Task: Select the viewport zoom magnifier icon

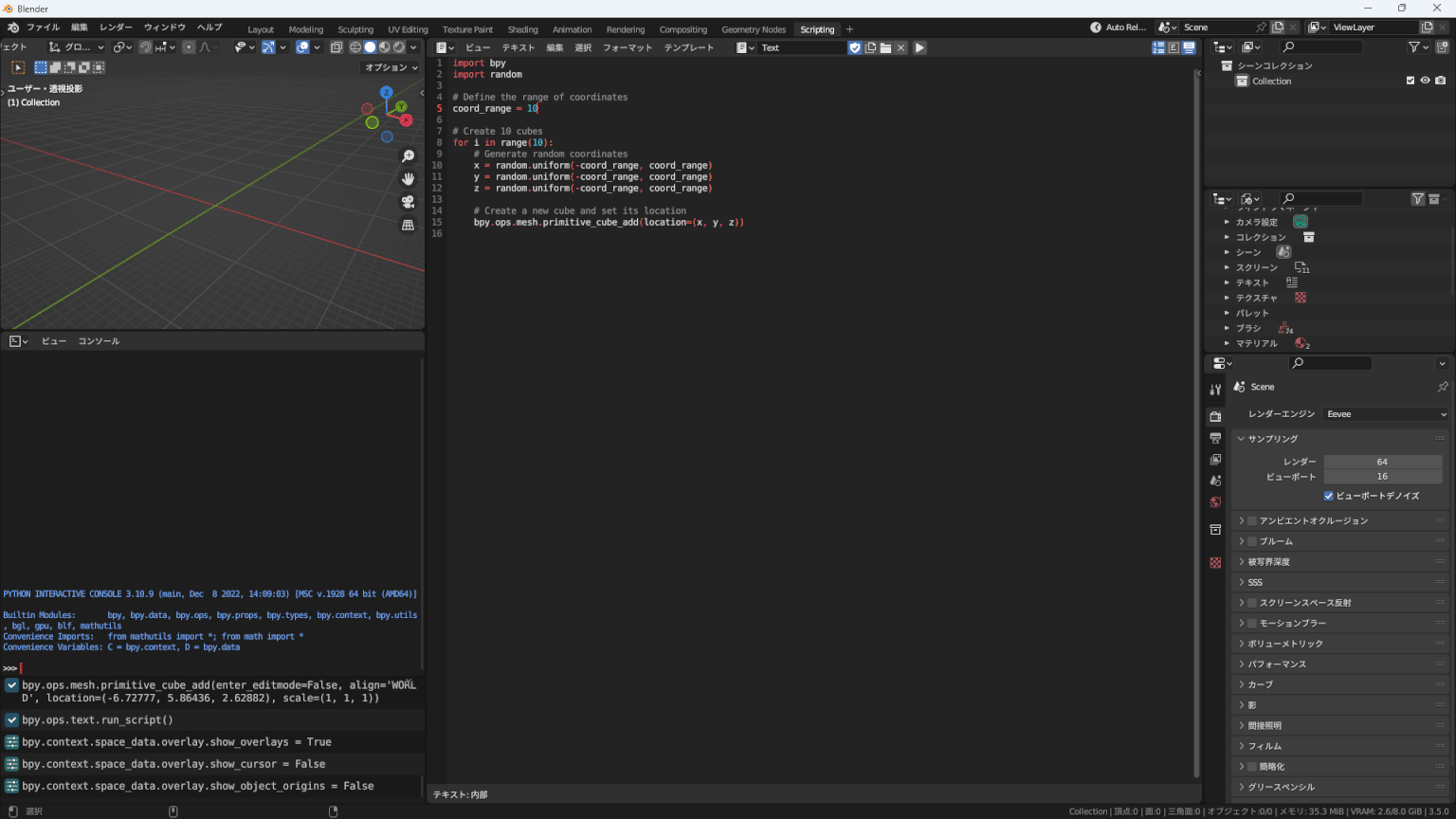Action: (408, 155)
